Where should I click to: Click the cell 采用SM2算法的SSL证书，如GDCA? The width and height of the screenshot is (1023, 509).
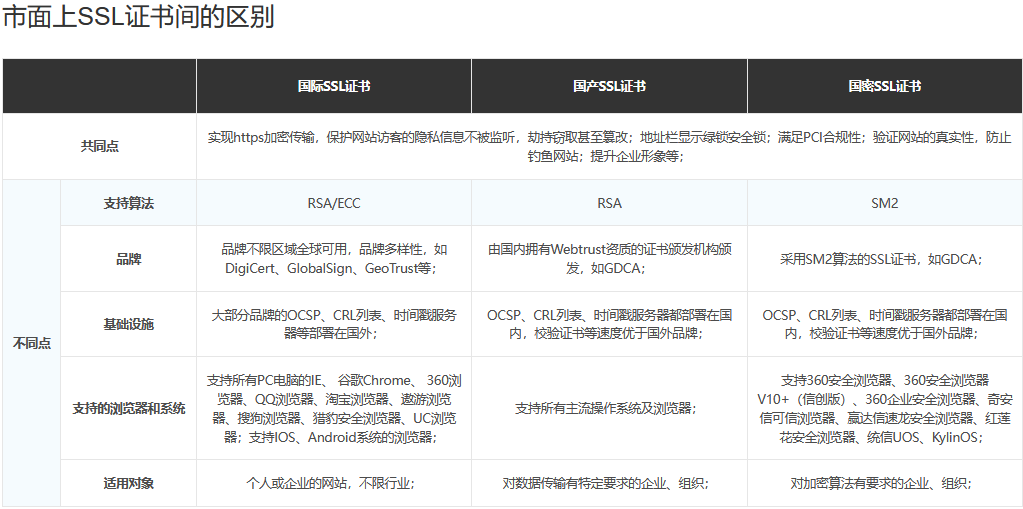tap(885, 259)
